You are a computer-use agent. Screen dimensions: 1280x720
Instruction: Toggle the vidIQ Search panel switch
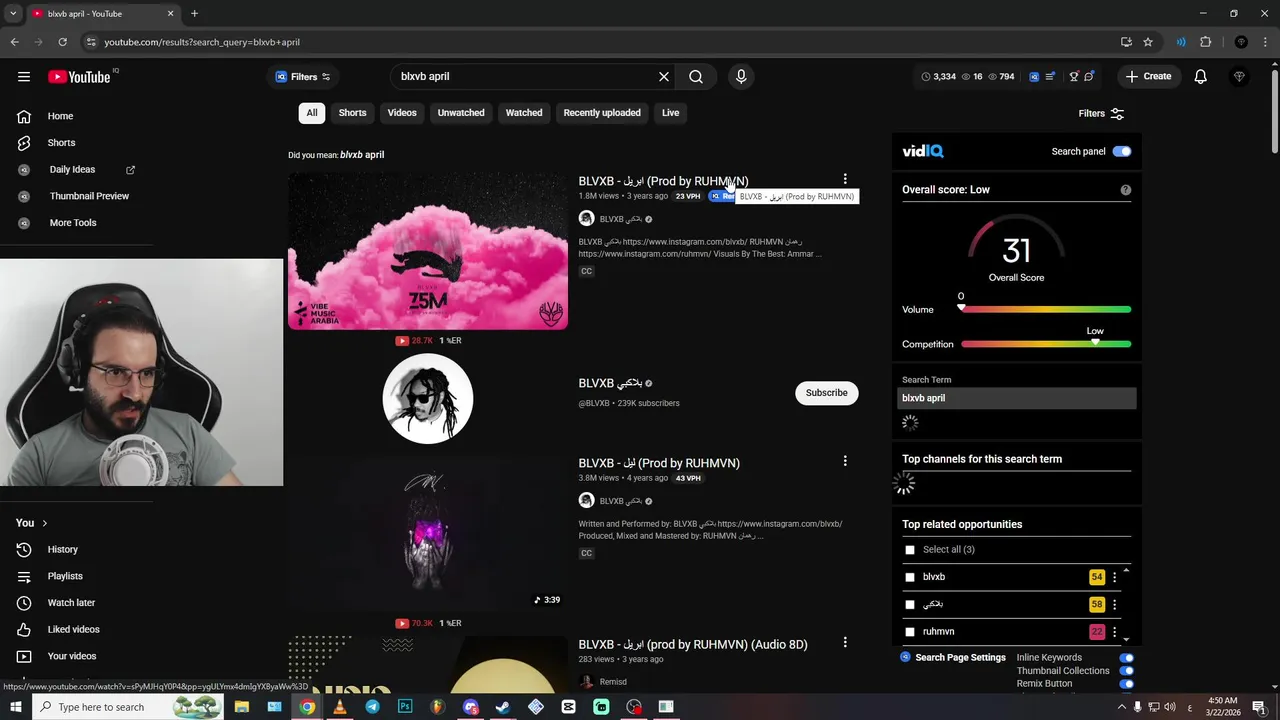pyautogui.click(x=1122, y=151)
